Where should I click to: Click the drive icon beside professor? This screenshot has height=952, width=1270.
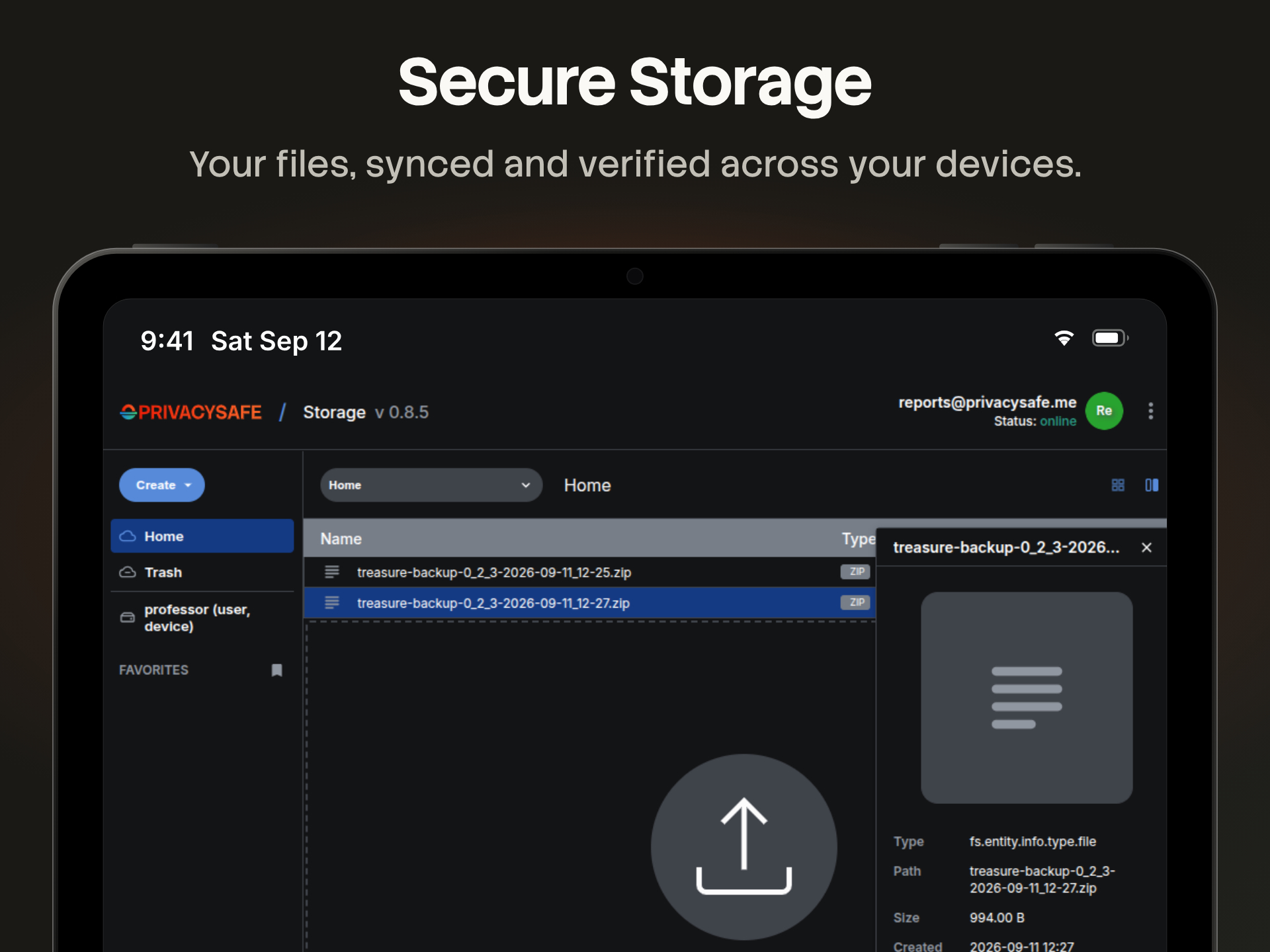coord(128,617)
